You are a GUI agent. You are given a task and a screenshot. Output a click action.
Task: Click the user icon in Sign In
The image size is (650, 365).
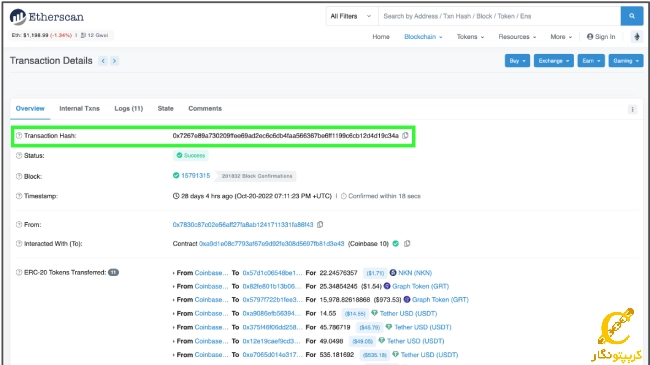(590, 36)
